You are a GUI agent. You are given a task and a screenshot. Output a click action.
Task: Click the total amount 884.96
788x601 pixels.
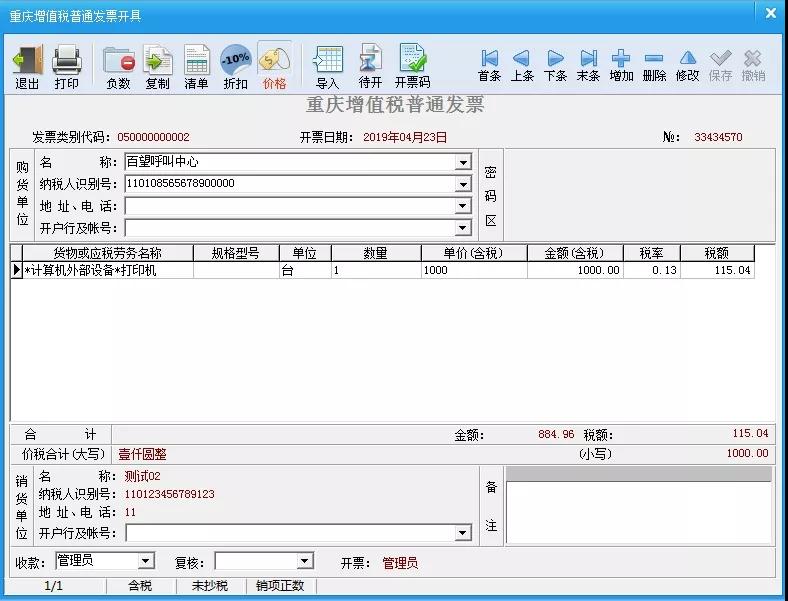(556, 434)
